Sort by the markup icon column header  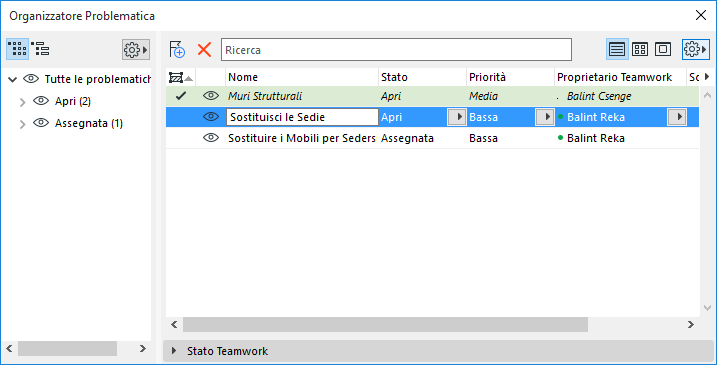[181, 77]
